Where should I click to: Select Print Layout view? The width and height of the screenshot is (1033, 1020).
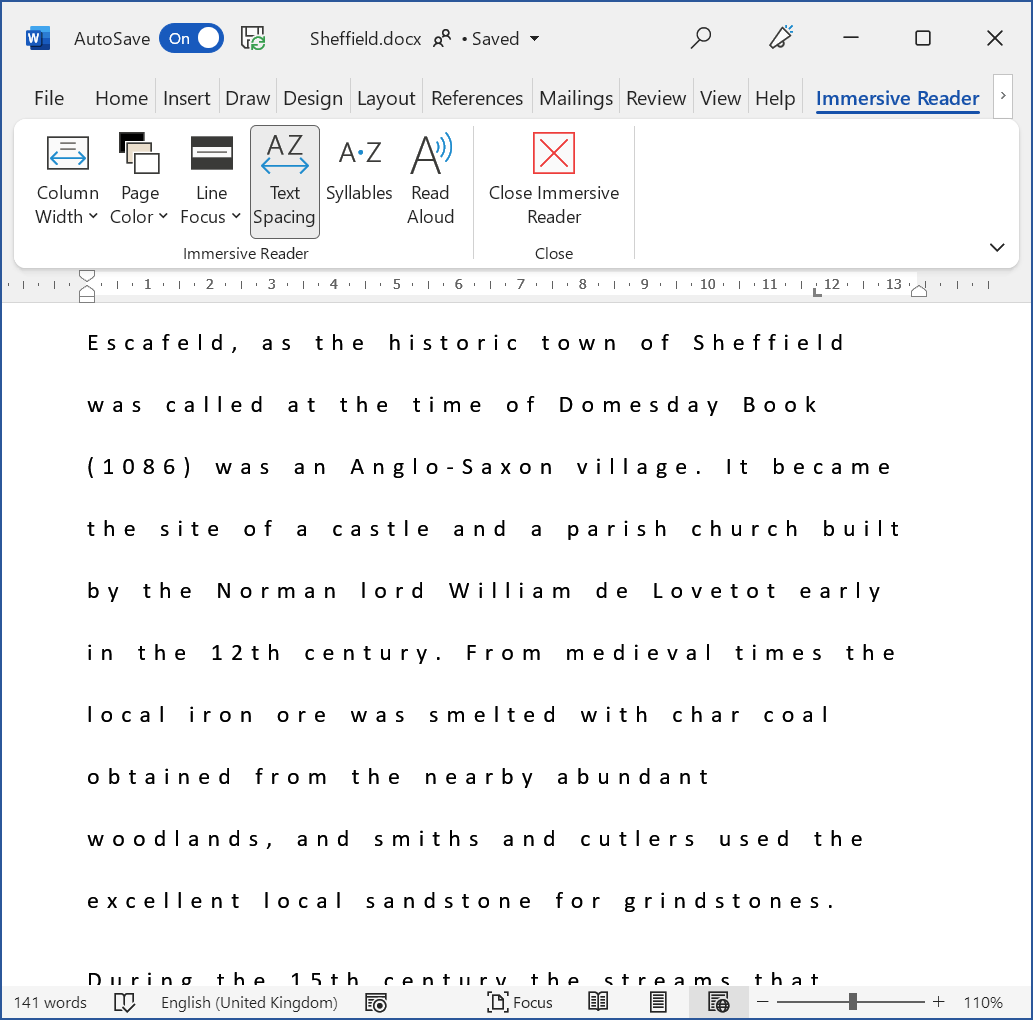click(658, 1002)
